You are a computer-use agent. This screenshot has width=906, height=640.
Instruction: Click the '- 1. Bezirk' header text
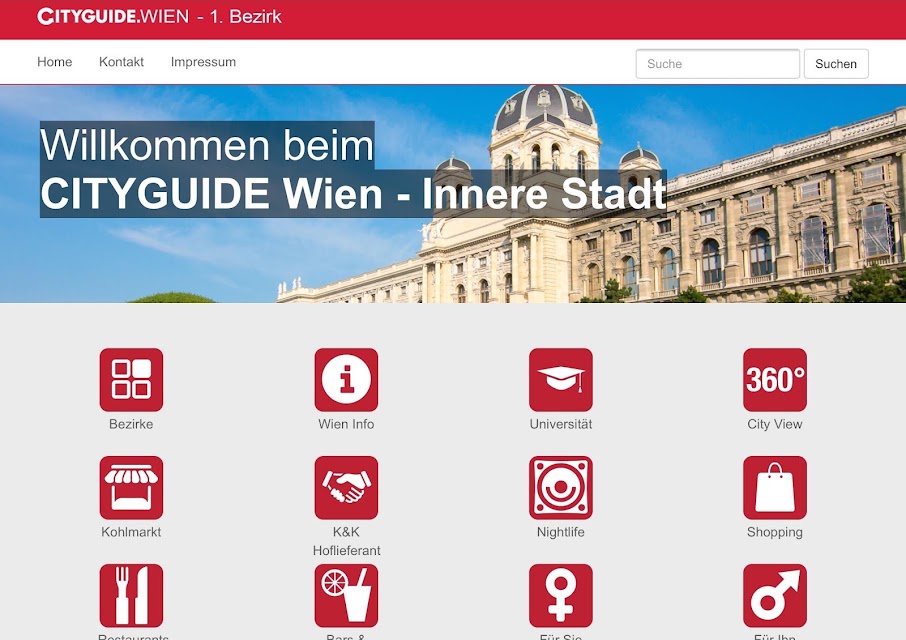coord(239,17)
